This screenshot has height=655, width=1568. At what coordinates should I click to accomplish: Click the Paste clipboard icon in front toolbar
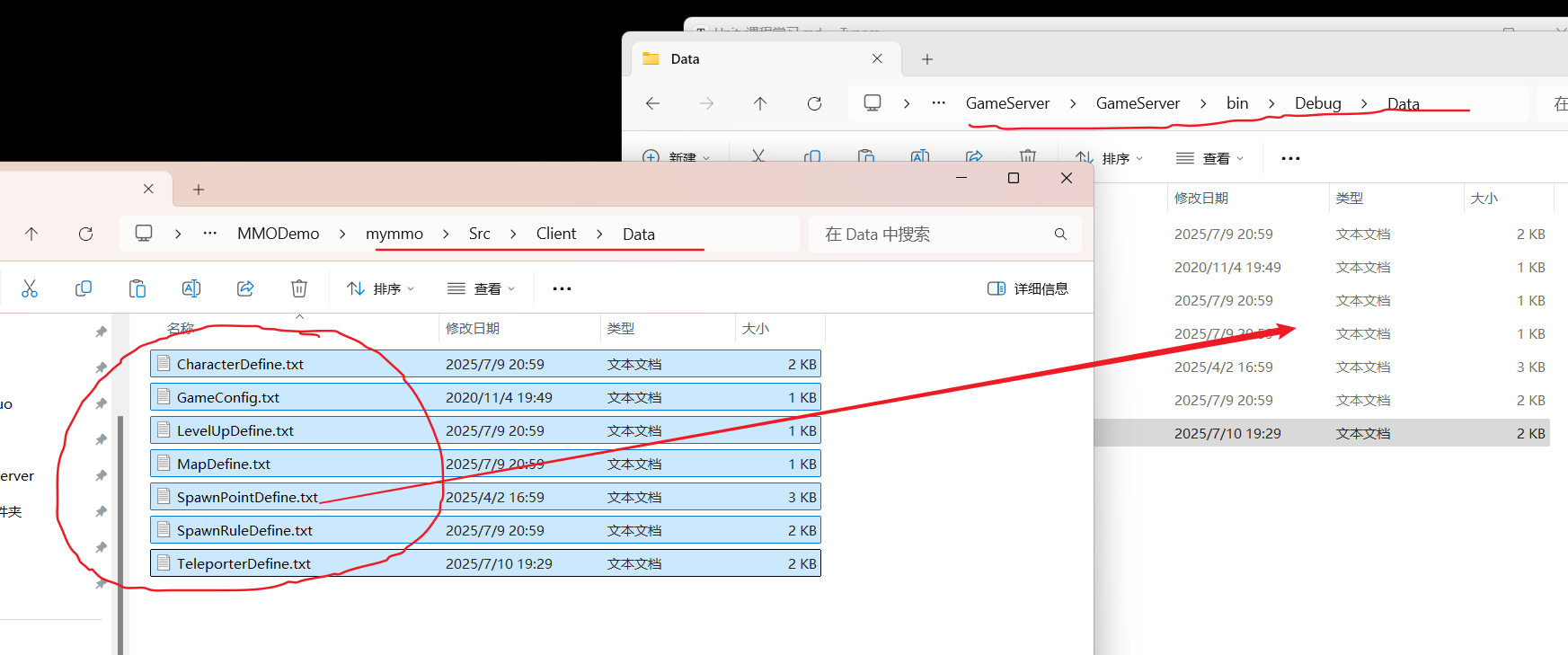tap(137, 288)
